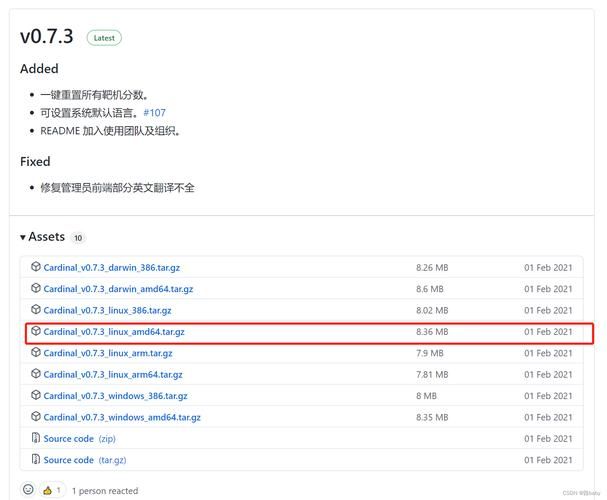Image resolution: width=607 pixels, height=500 pixels.
Task: Click the v0.7.3 release title
Action: [46, 36]
